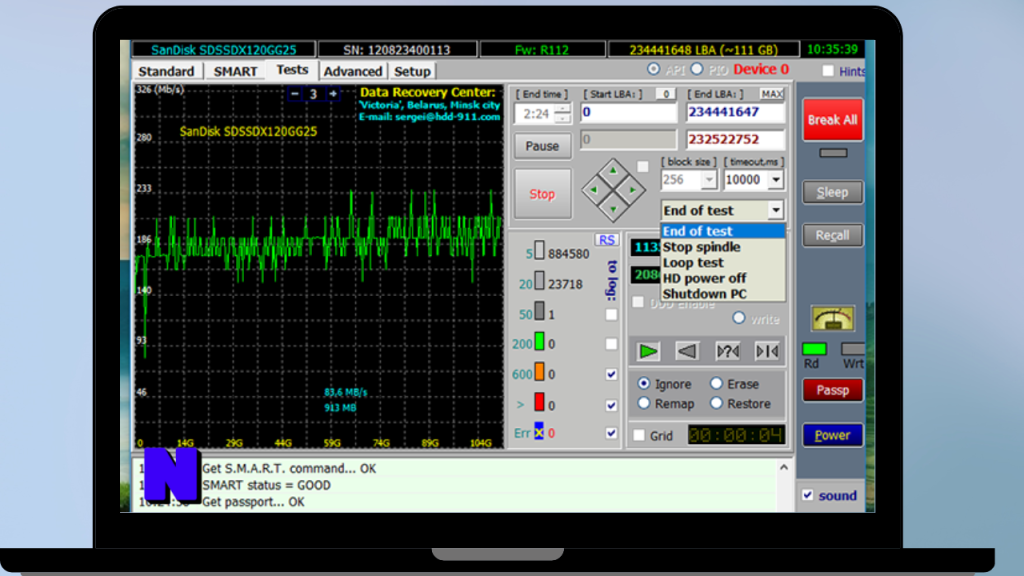Click the blue Power button

click(x=832, y=435)
